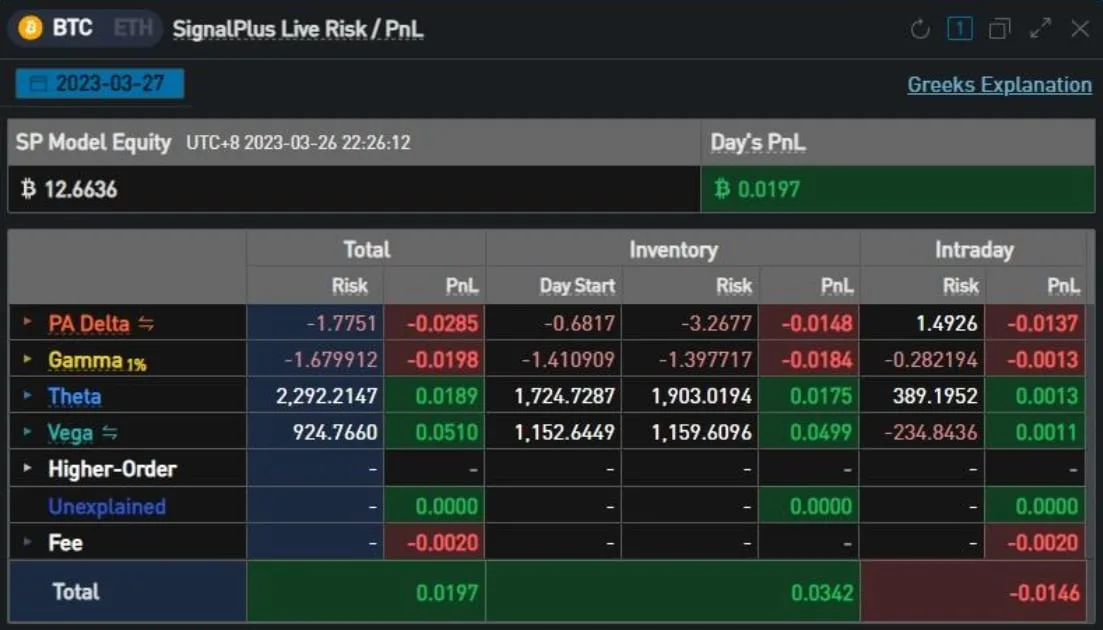1103x630 pixels.
Task: Click the Unexplained row label
Action: tap(107, 506)
